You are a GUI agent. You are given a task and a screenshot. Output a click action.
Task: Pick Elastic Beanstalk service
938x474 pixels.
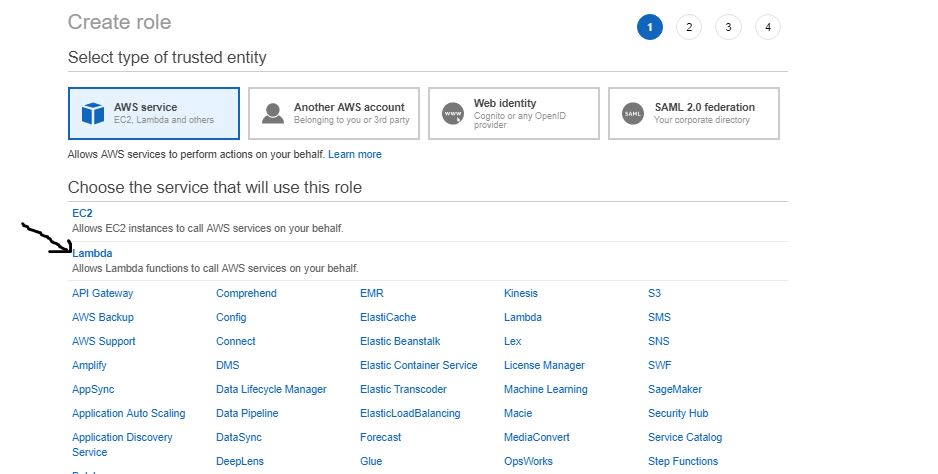pos(400,341)
